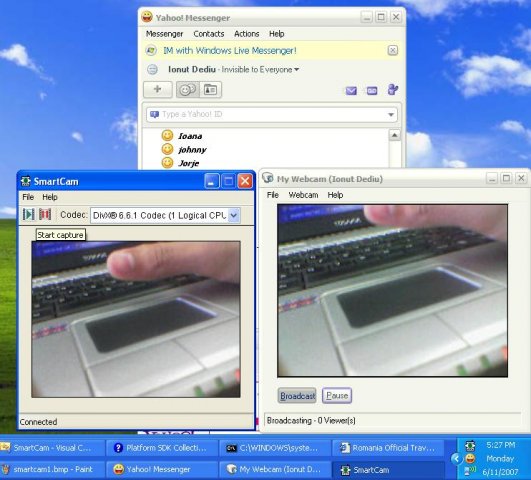The width and height of the screenshot is (531, 480).
Task: Open the Yahoo mail envelope icon
Action: click(x=351, y=91)
